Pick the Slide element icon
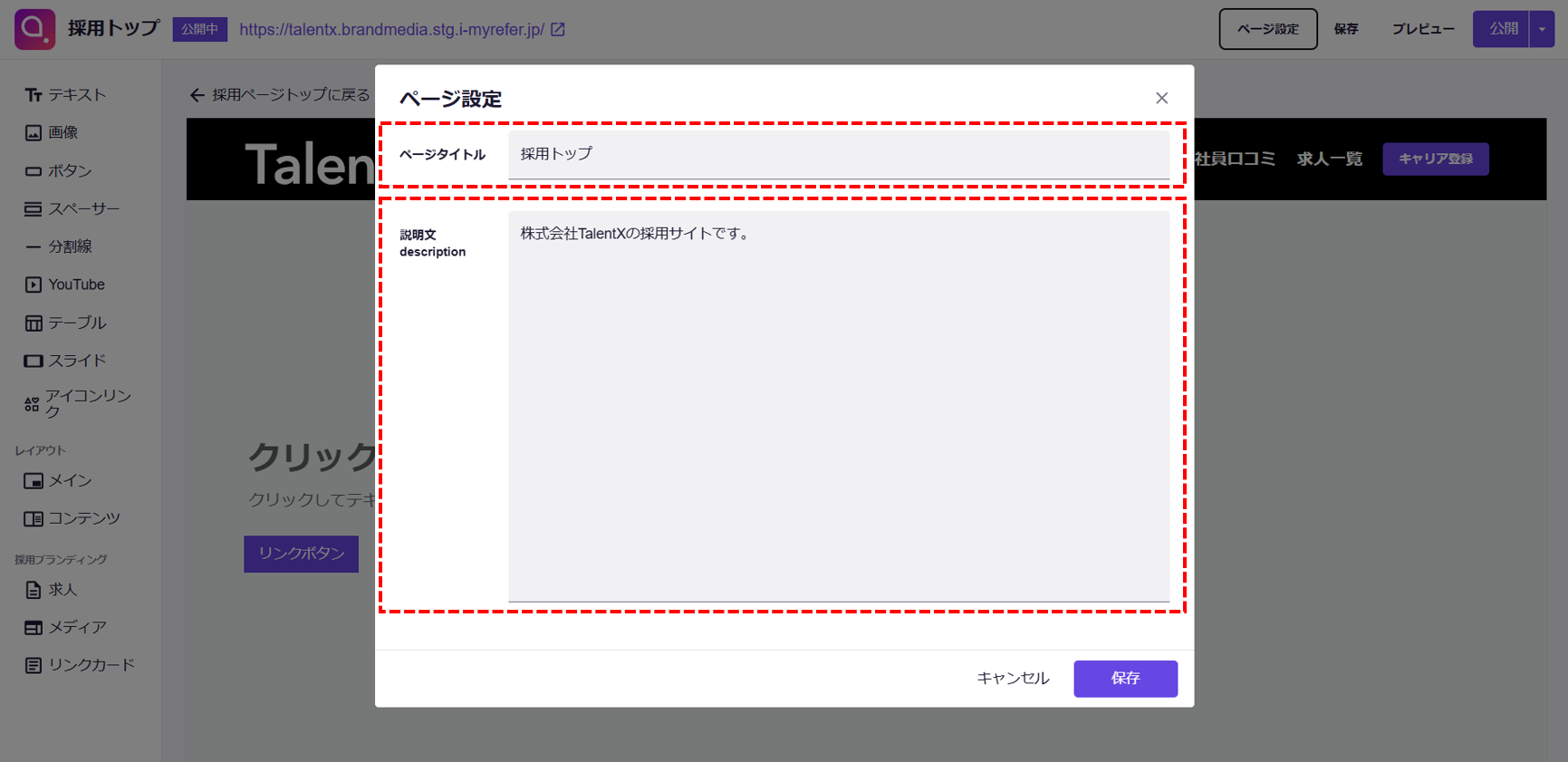The width and height of the screenshot is (1568, 762). (34, 361)
